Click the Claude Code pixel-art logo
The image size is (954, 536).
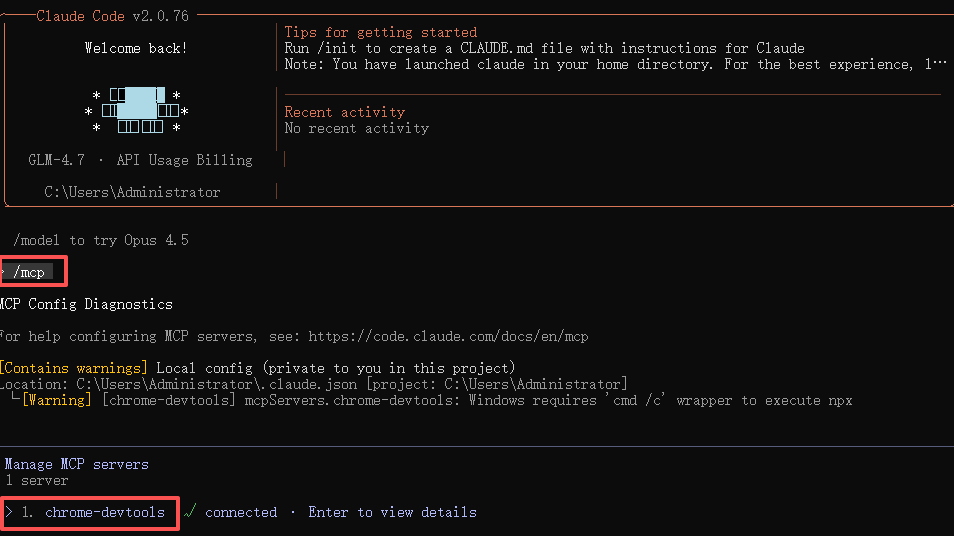(x=138, y=111)
